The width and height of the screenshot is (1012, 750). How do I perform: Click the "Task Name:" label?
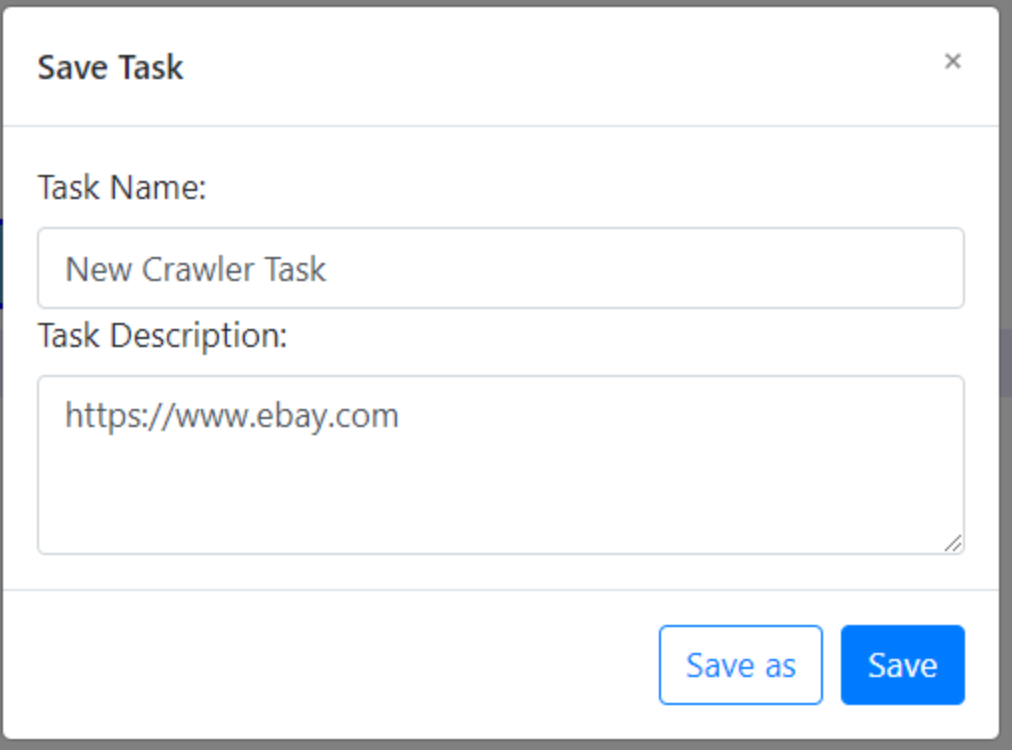pyautogui.click(x=122, y=188)
